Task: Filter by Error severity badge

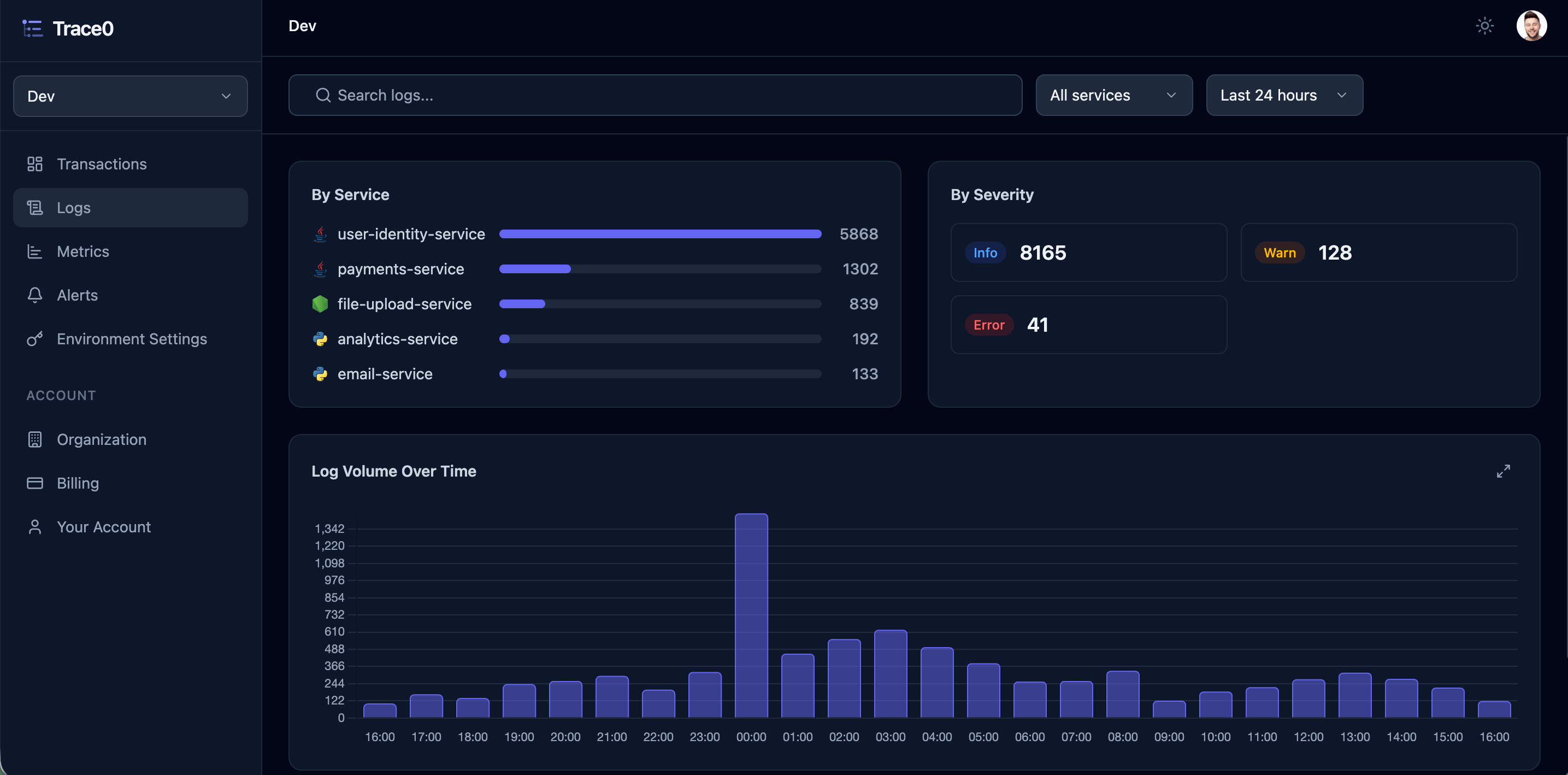Action: click(988, 325)
